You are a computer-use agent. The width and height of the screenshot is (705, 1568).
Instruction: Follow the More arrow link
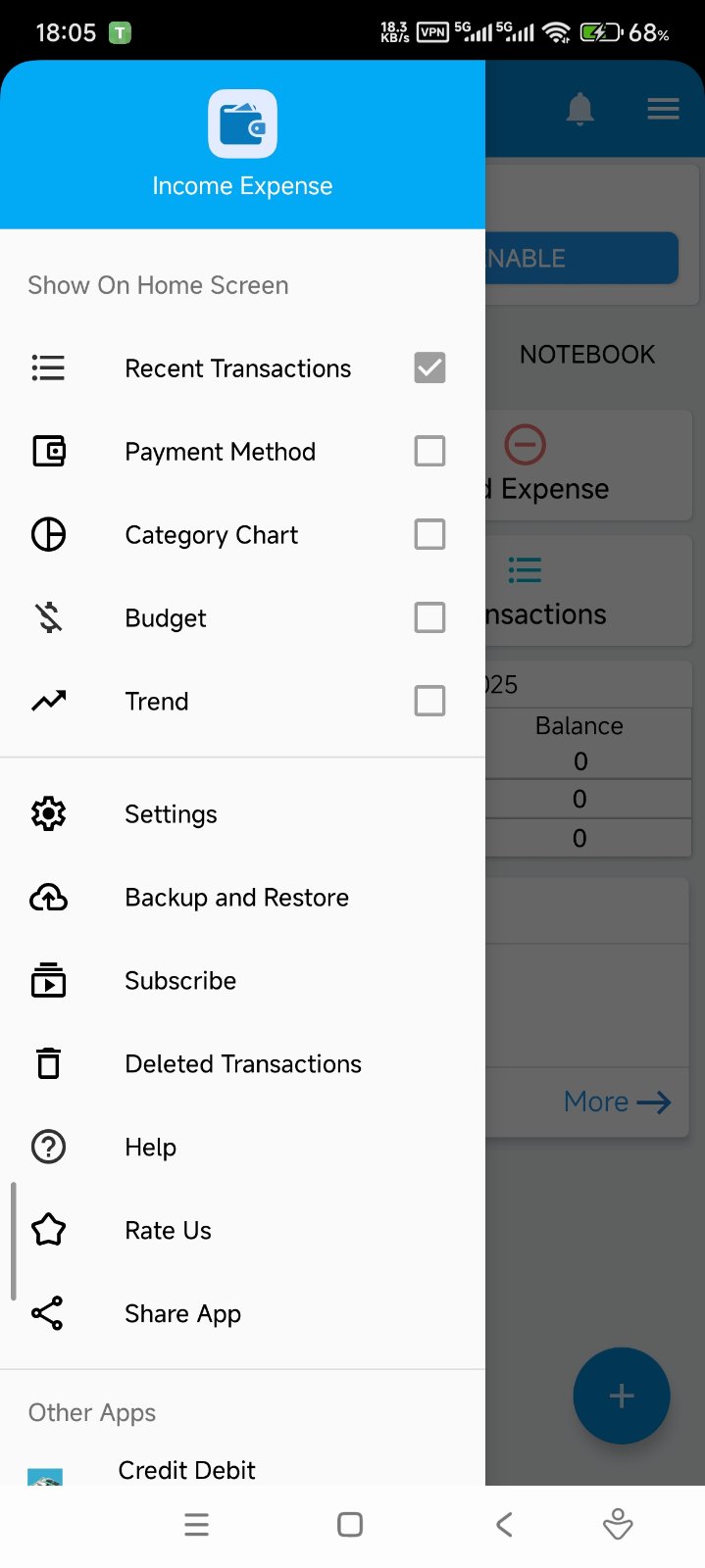[x=617, y=1102]
